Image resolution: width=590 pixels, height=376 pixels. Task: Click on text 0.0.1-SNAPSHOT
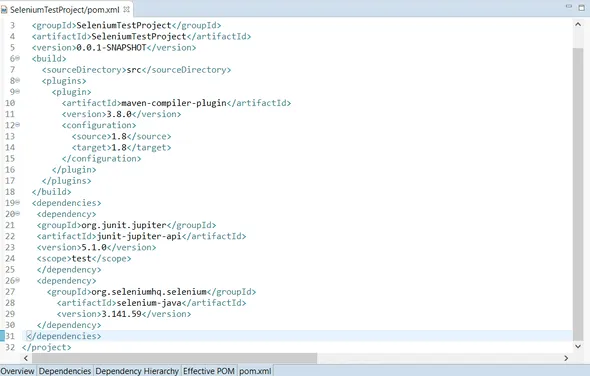tap(111, 47)
